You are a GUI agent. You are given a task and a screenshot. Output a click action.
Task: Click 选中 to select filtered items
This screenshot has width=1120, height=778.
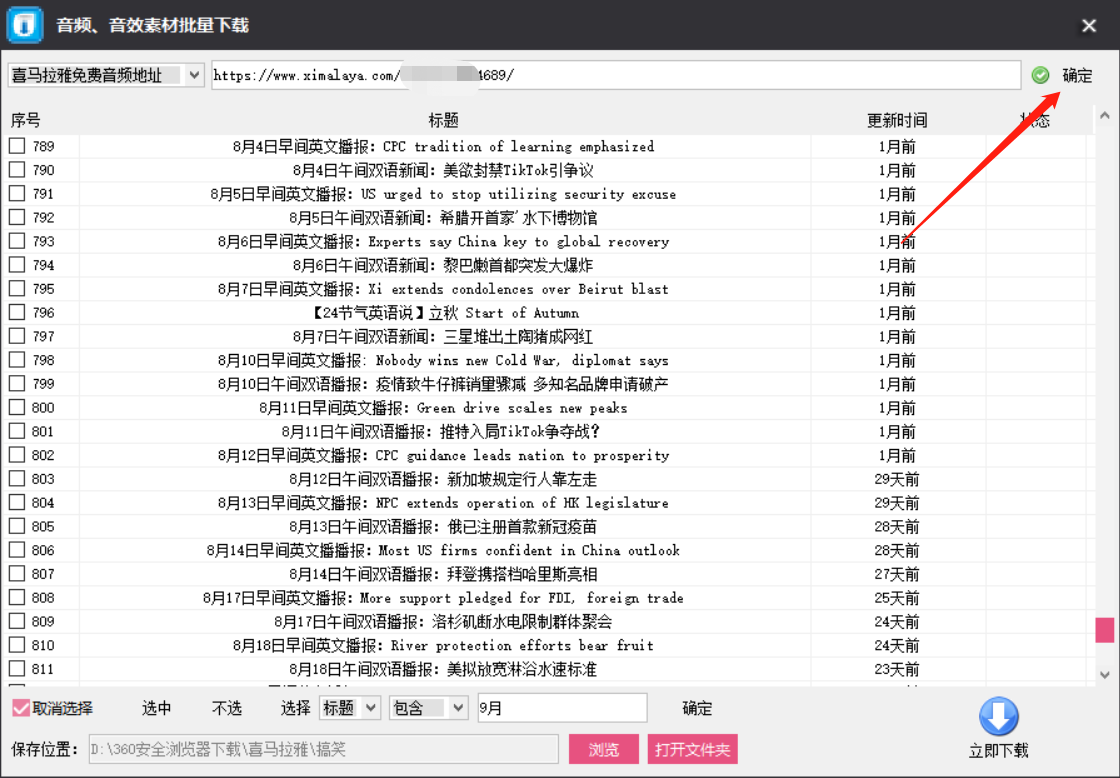pyautogui.click(x=156, y=707)
